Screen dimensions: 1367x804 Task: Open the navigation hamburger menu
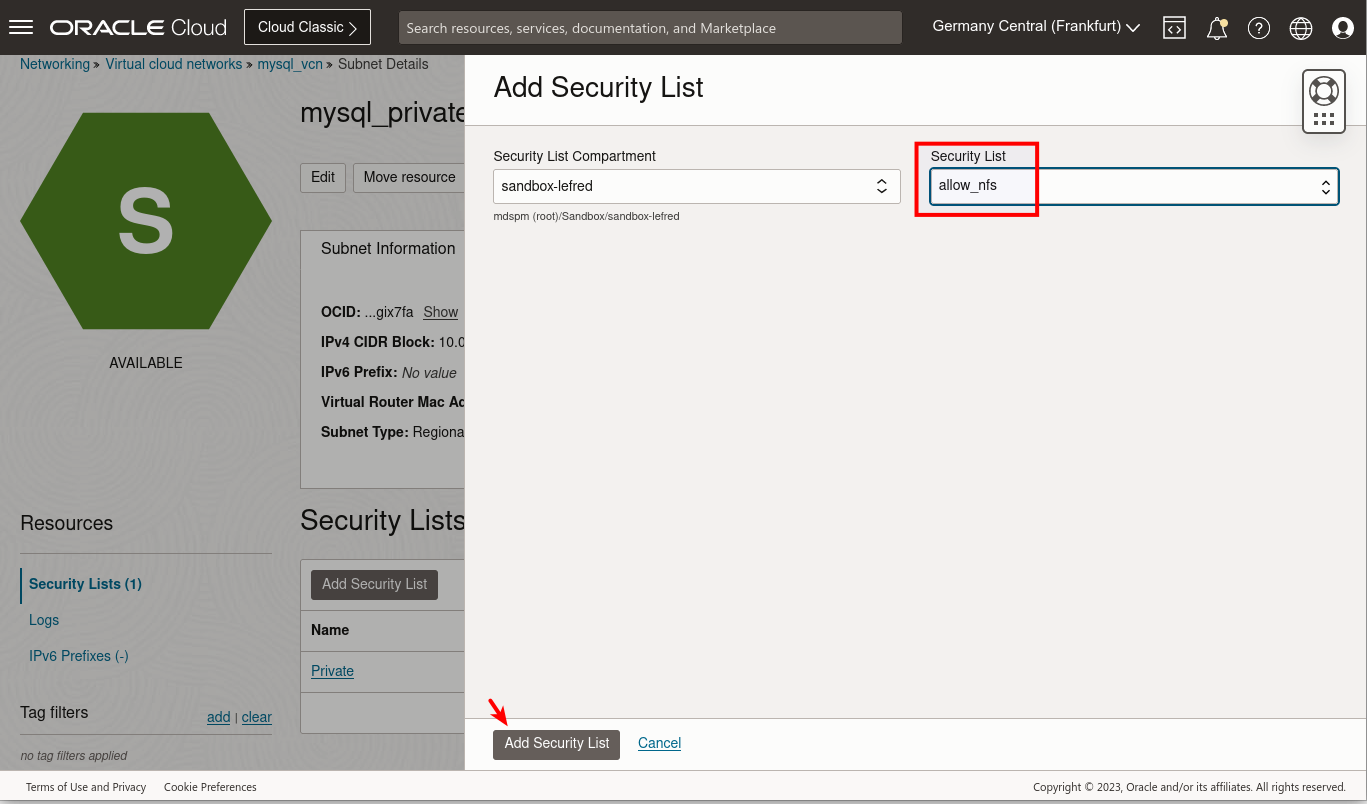[x=21, y=26]
